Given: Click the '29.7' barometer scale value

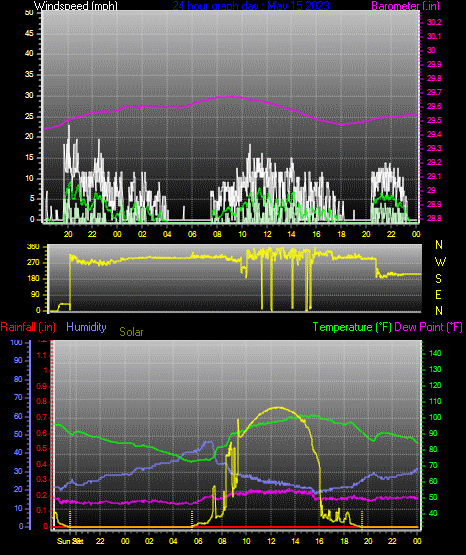Looking at the screenshot, I should click(x=434, y=92).
